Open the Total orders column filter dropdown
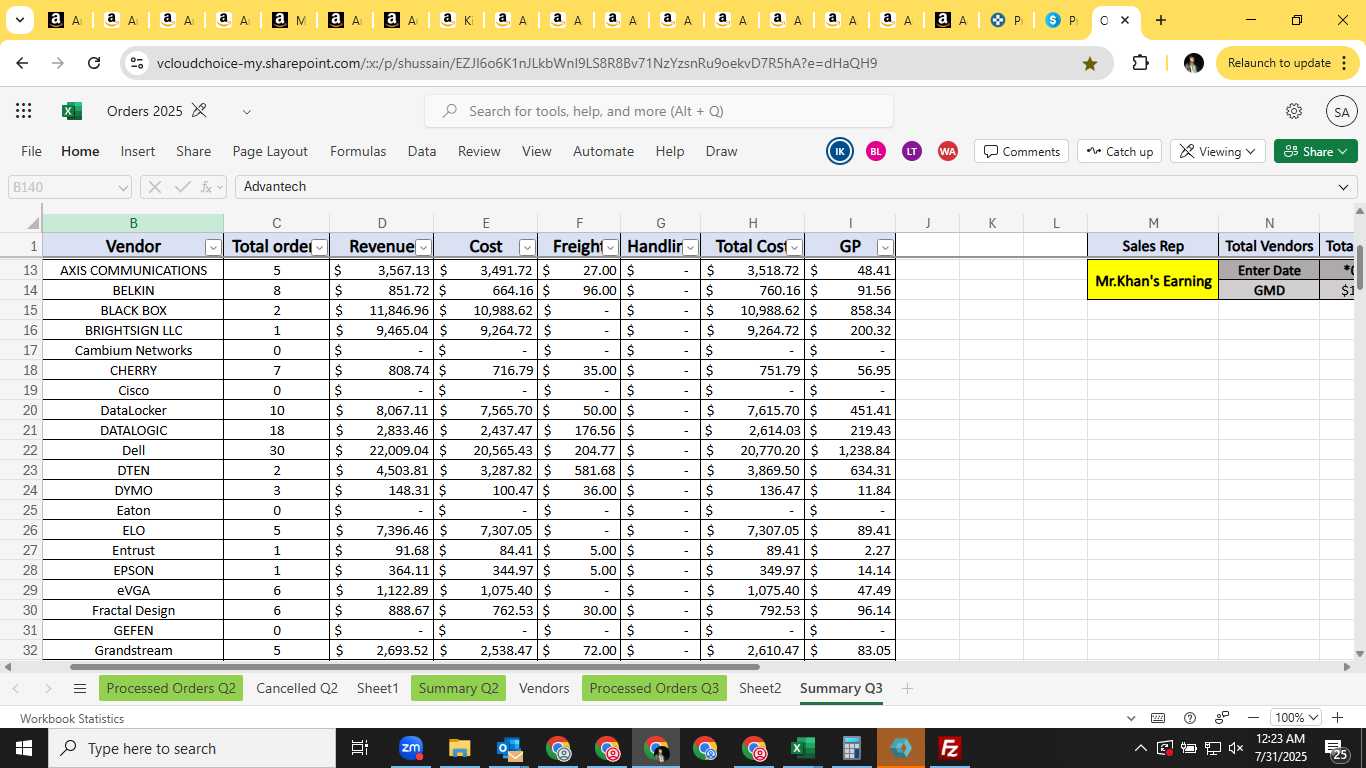 point(320,247)
